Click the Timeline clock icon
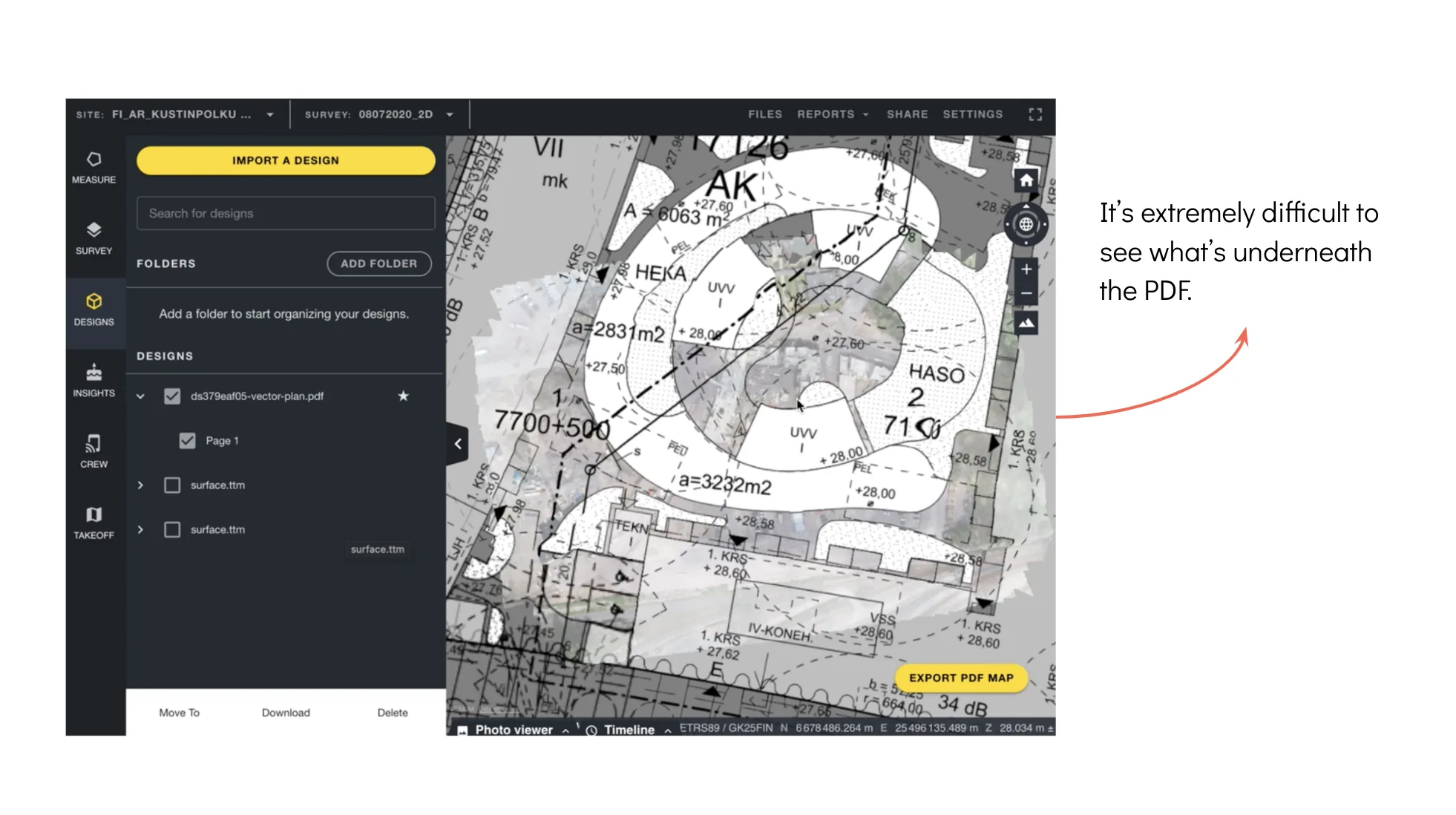This screenshot has height=815, width=1456. 591,730
